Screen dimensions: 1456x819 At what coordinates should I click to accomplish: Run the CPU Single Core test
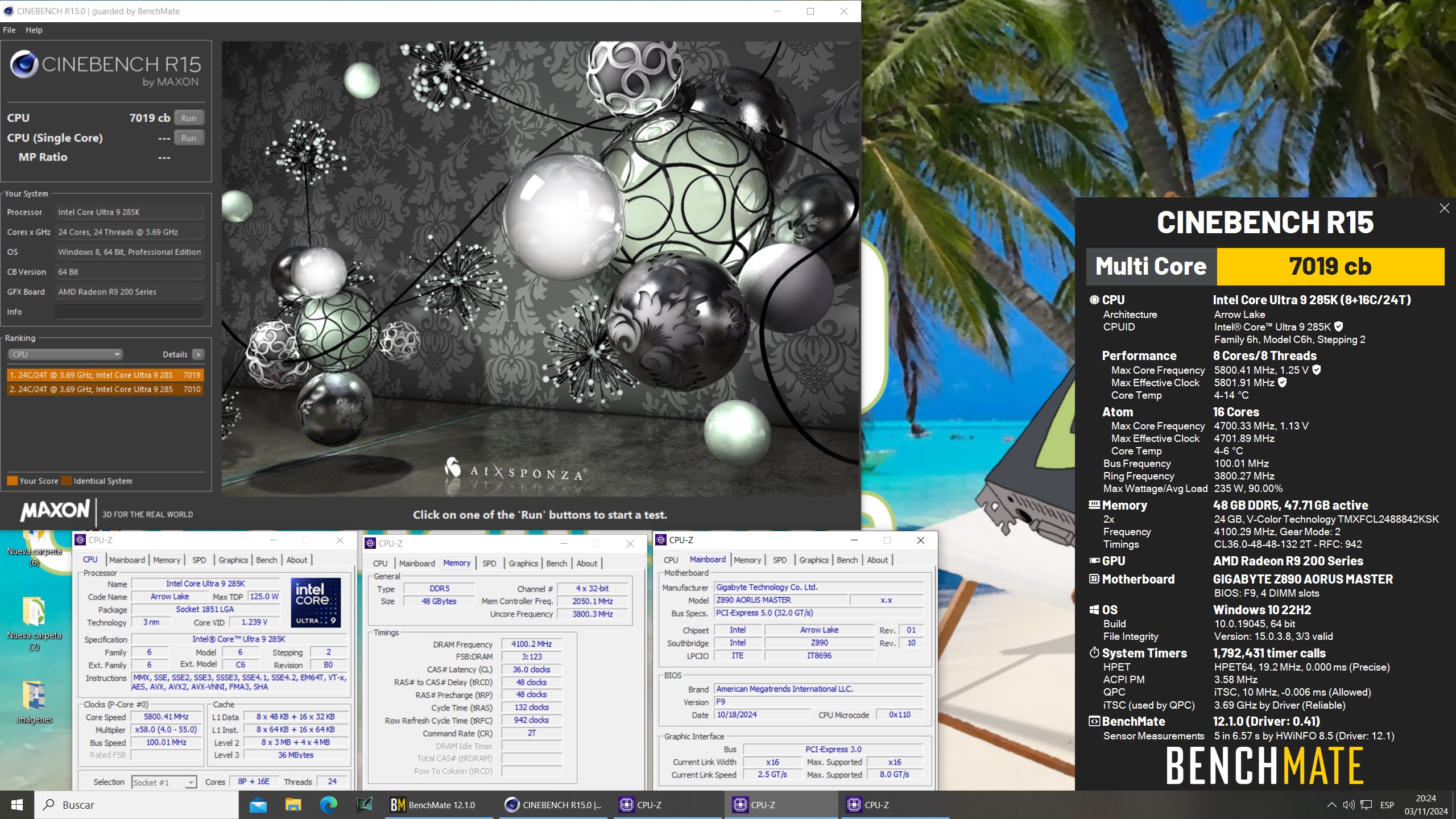pos(189,138)
